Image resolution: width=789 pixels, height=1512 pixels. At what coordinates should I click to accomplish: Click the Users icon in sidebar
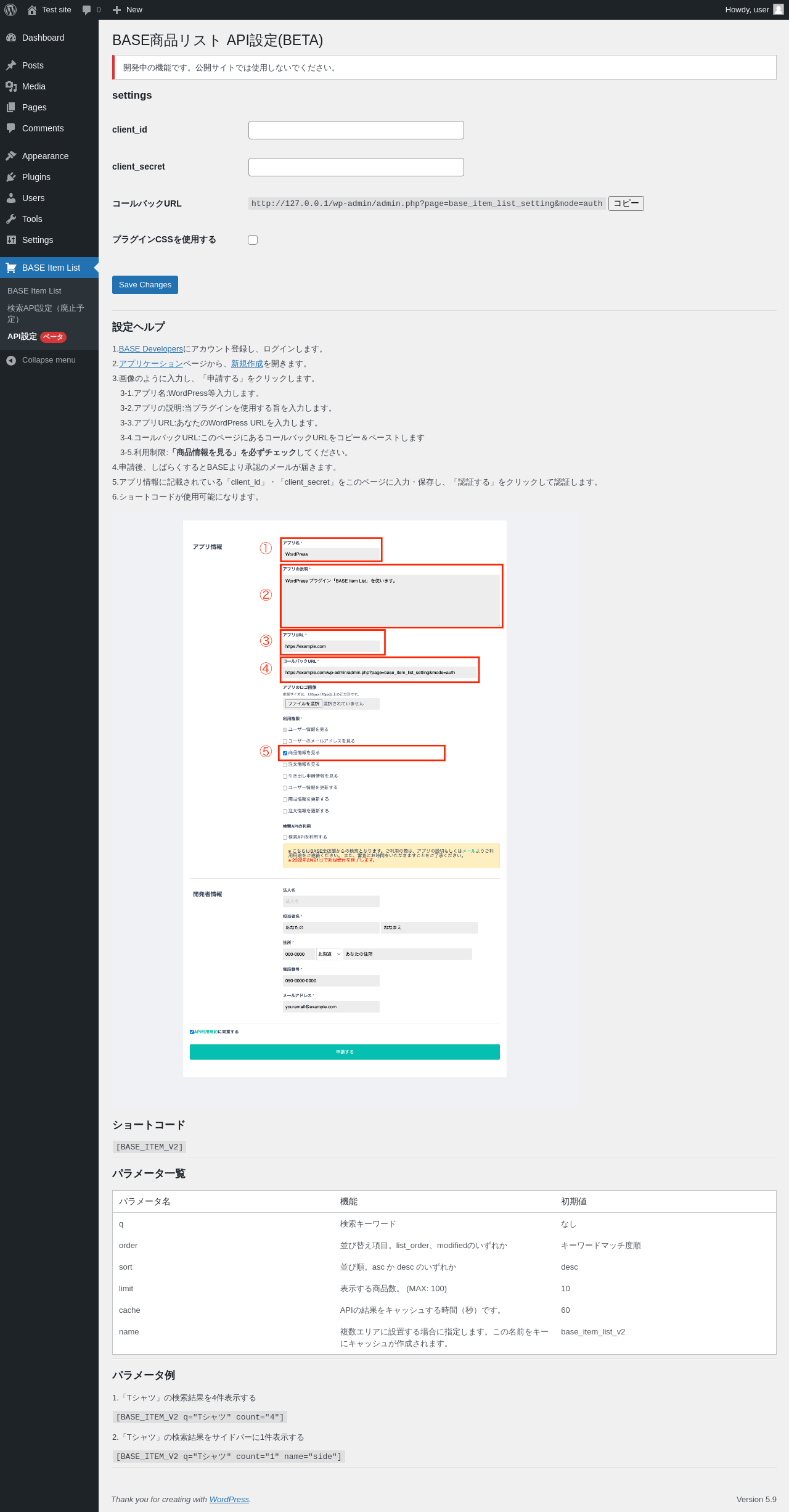pyautogui.click(x=11, y=198)
